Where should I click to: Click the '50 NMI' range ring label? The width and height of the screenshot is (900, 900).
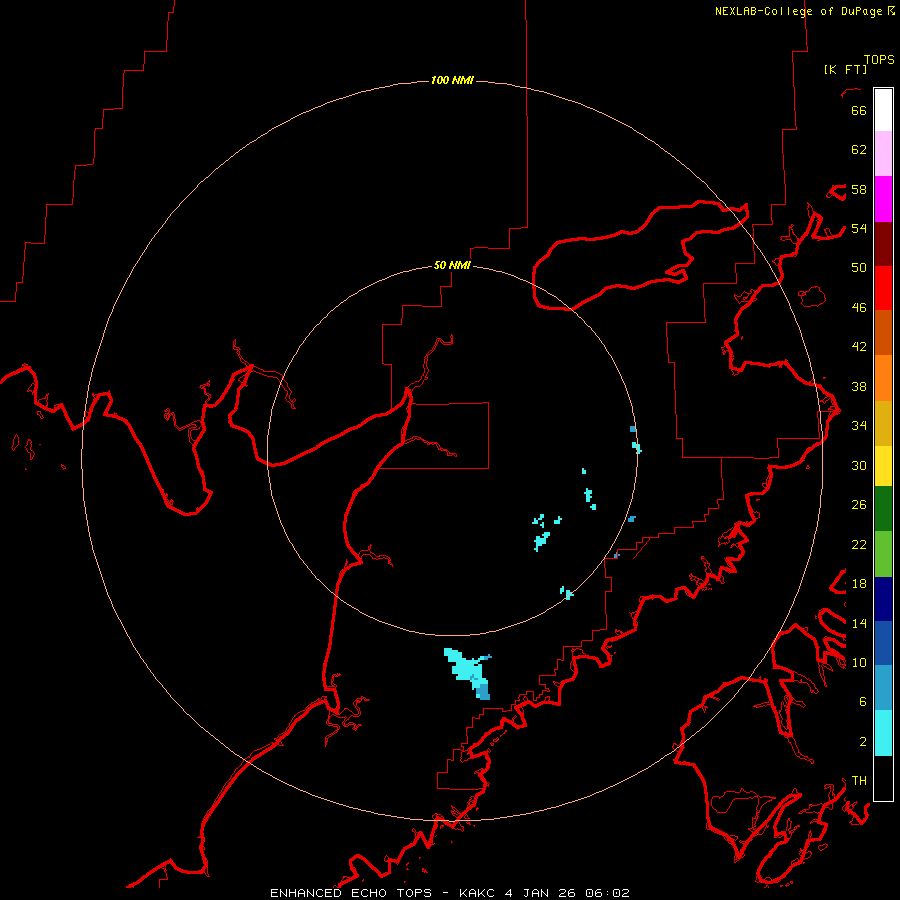coord(452,265)
